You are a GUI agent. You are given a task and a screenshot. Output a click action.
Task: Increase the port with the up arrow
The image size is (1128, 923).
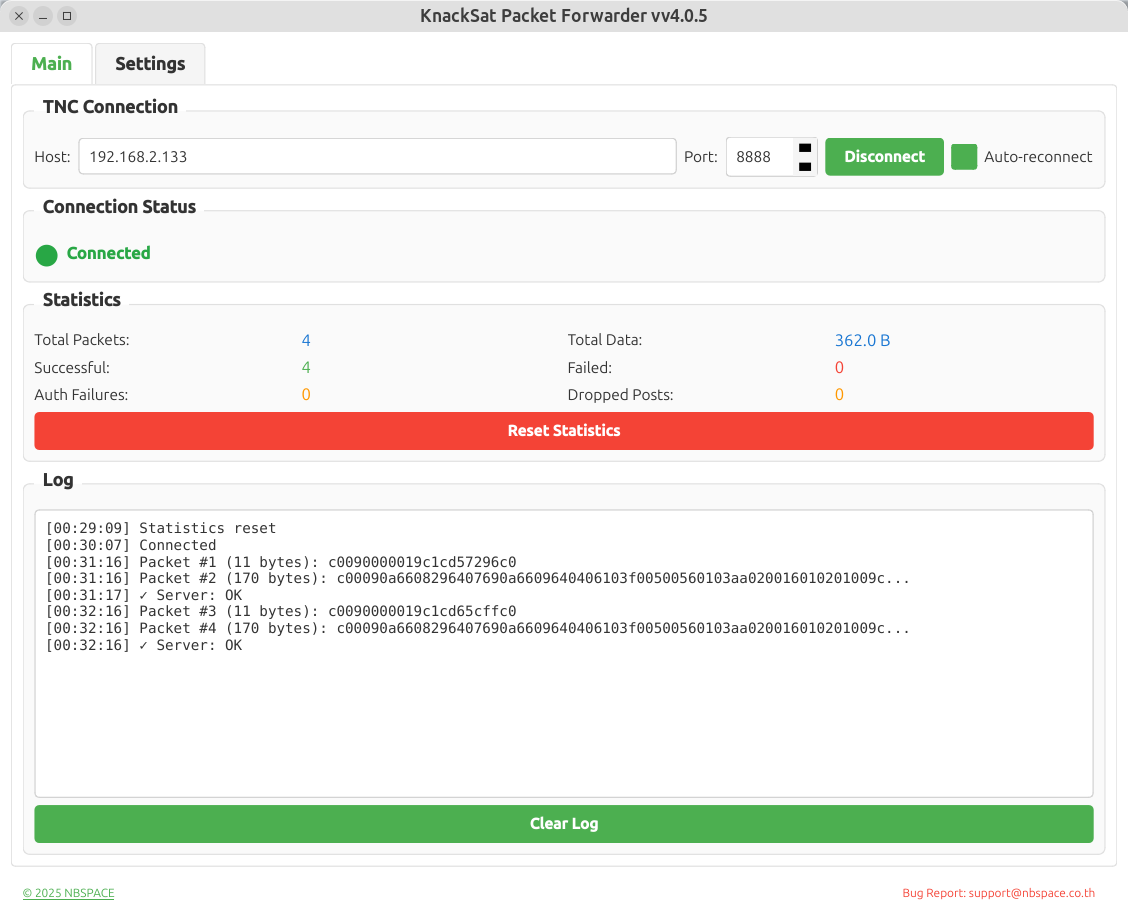point(805,148)
